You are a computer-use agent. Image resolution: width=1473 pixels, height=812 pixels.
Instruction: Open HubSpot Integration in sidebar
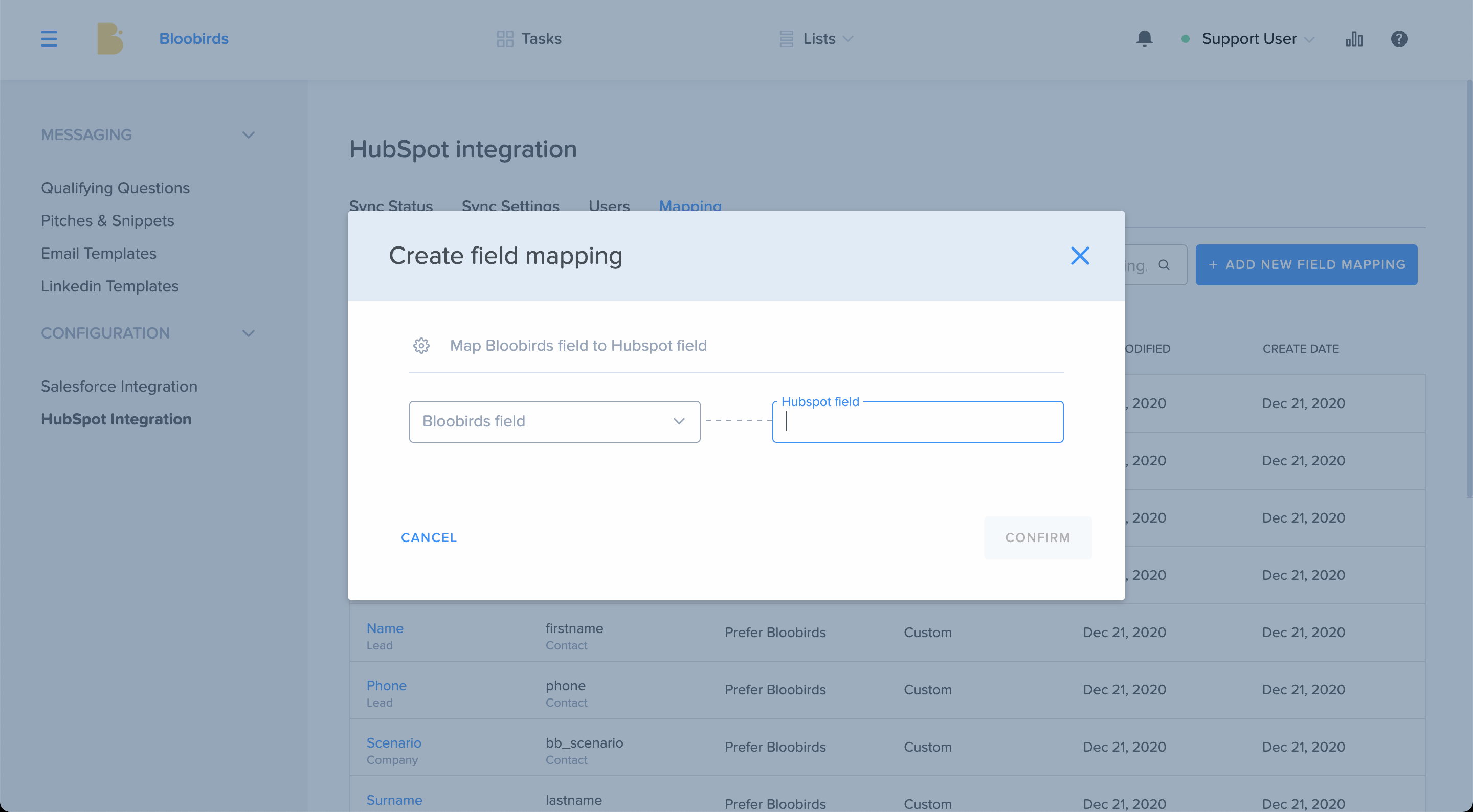116,419
